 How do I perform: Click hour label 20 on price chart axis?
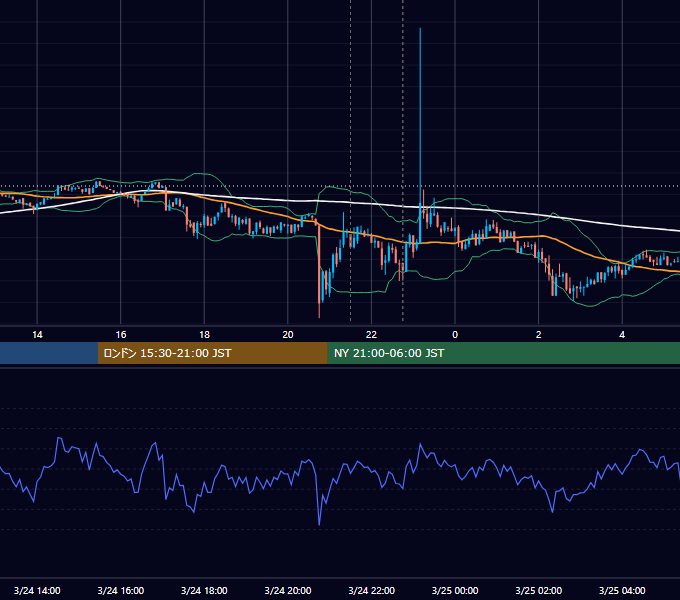point(288,335)
